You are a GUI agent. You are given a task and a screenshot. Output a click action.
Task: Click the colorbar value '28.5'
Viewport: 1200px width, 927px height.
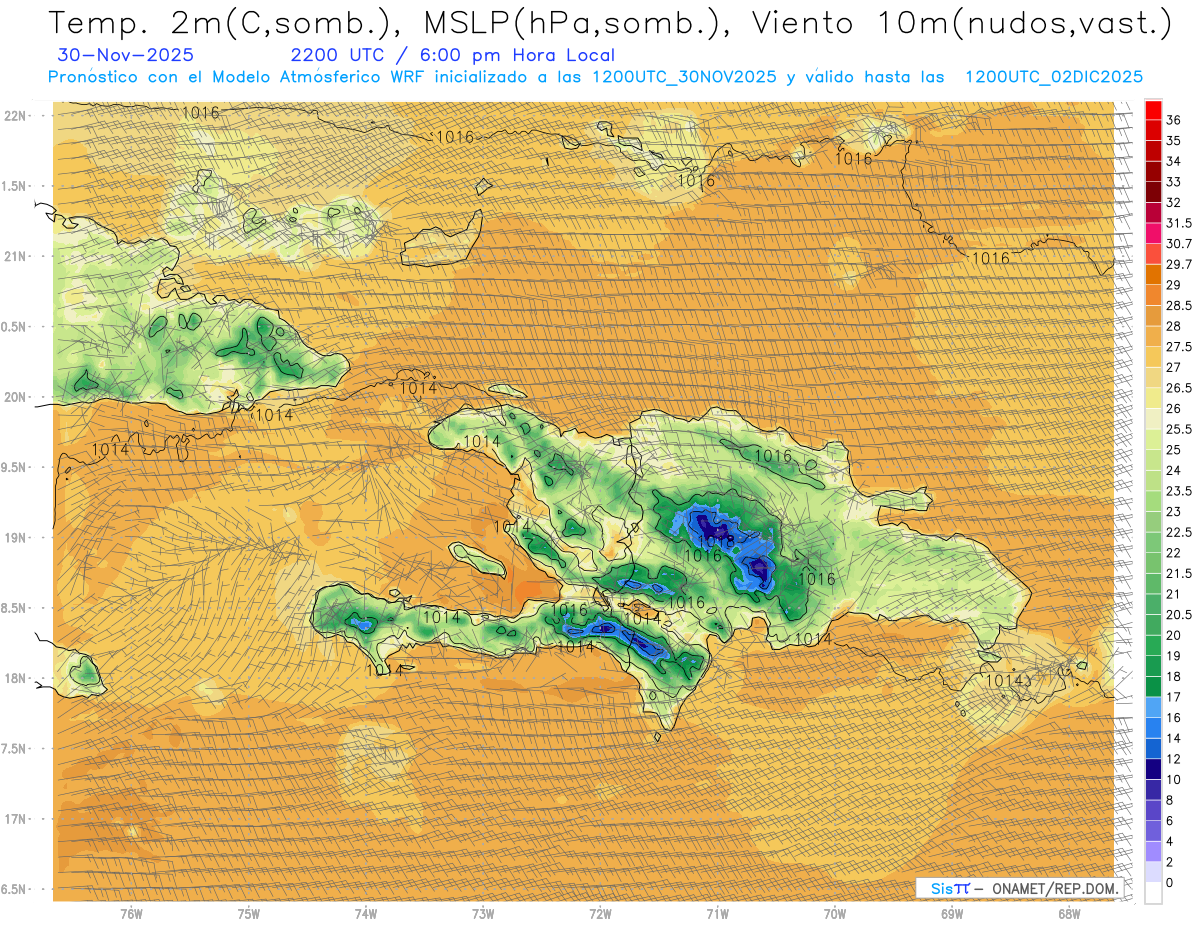[x=1179, y=305]
